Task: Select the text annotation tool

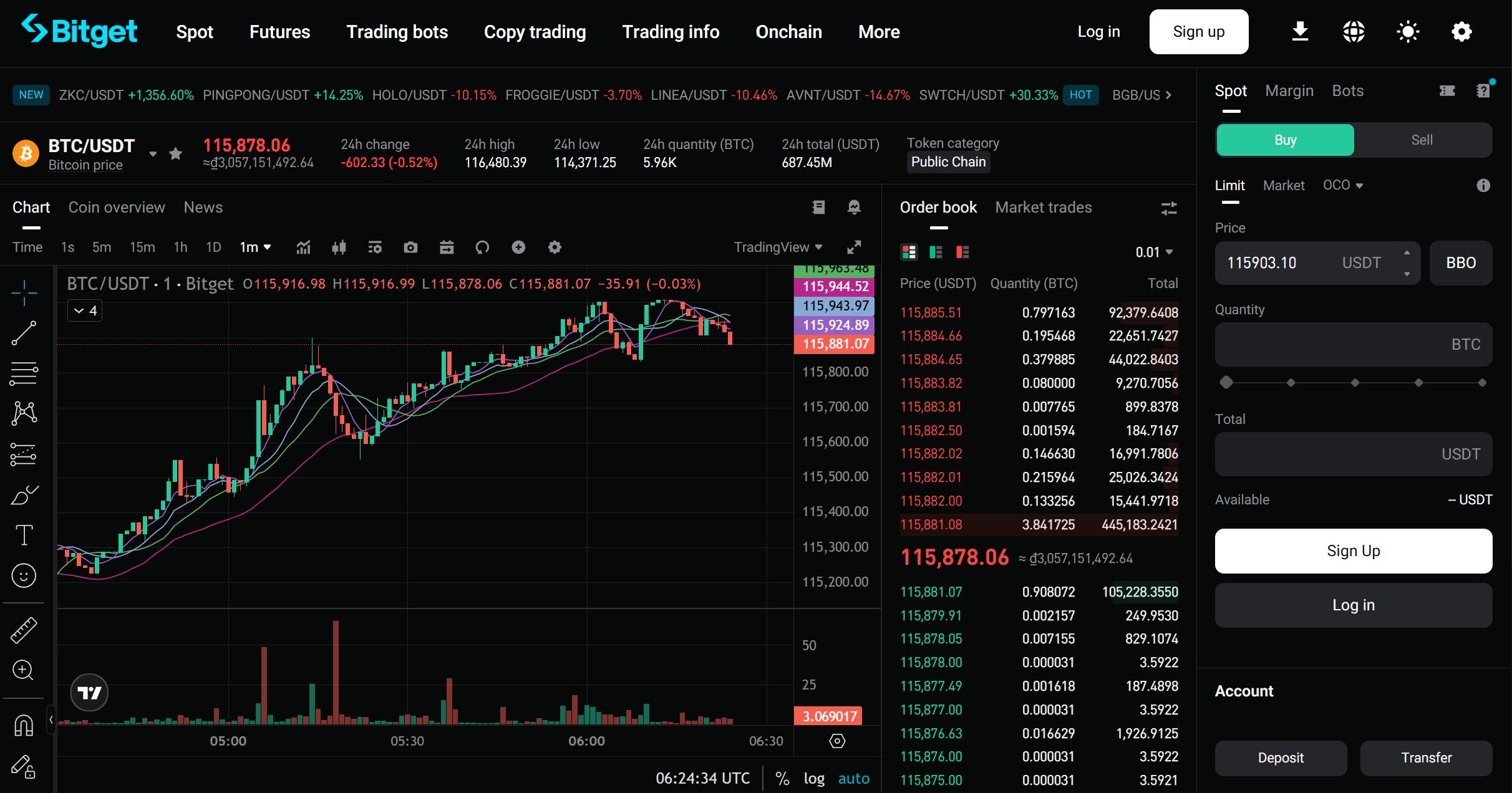Action: 24,535
